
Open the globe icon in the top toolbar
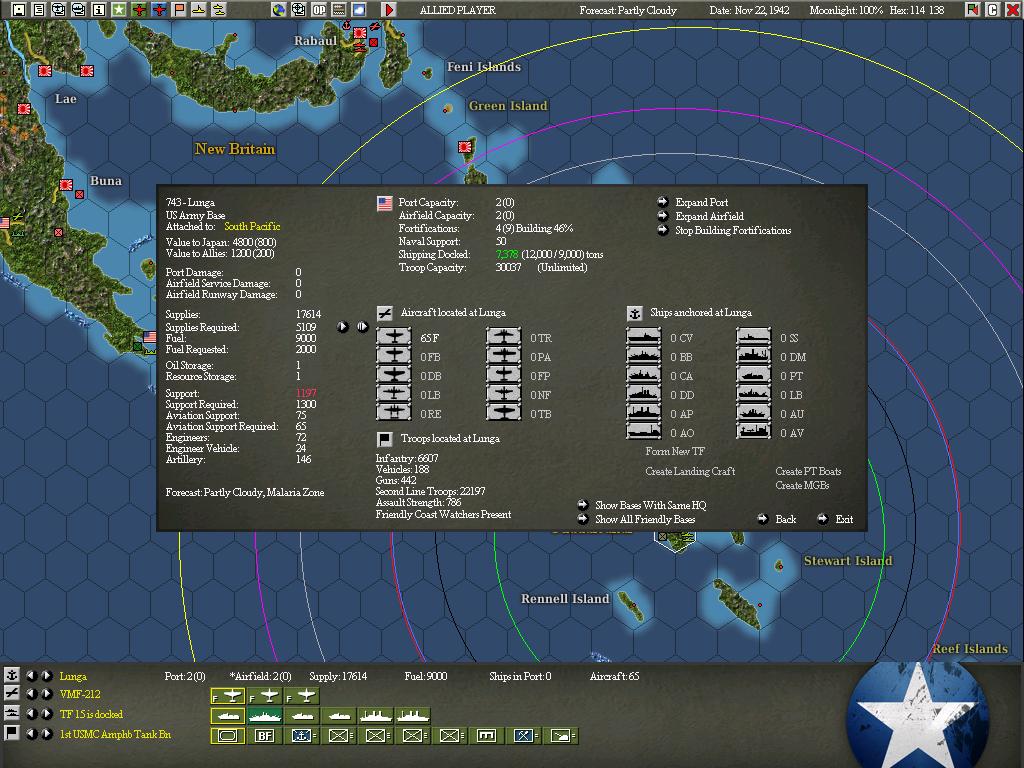pos(279,9)
